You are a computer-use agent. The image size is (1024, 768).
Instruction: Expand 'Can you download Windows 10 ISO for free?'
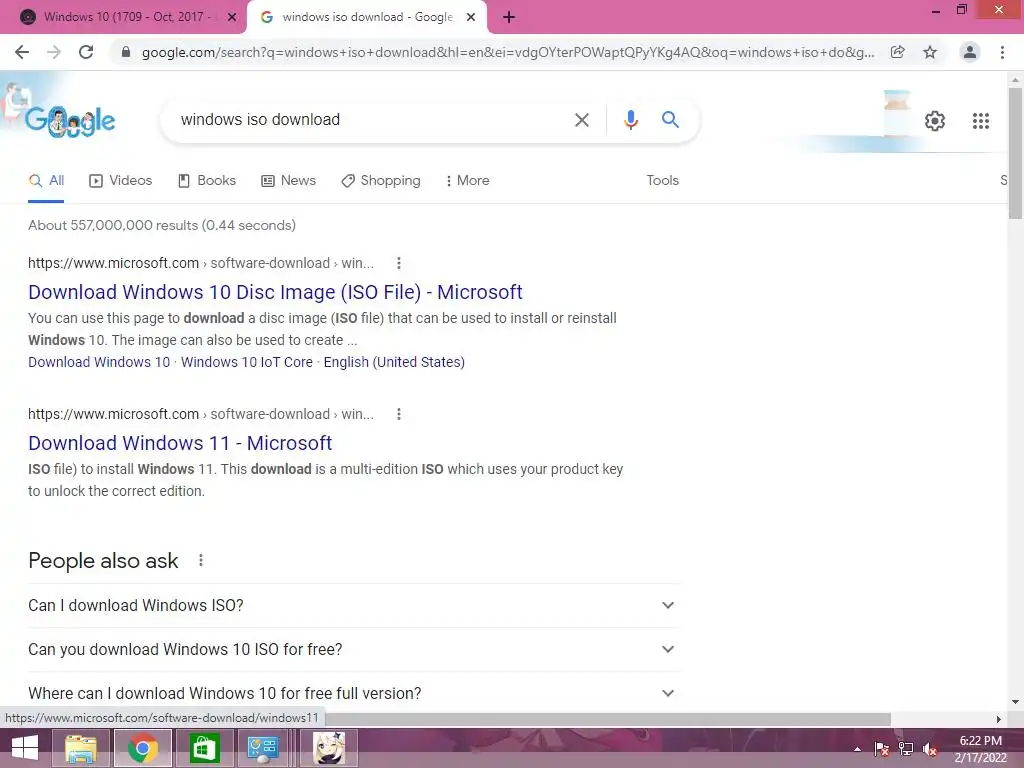coord(353,650)
